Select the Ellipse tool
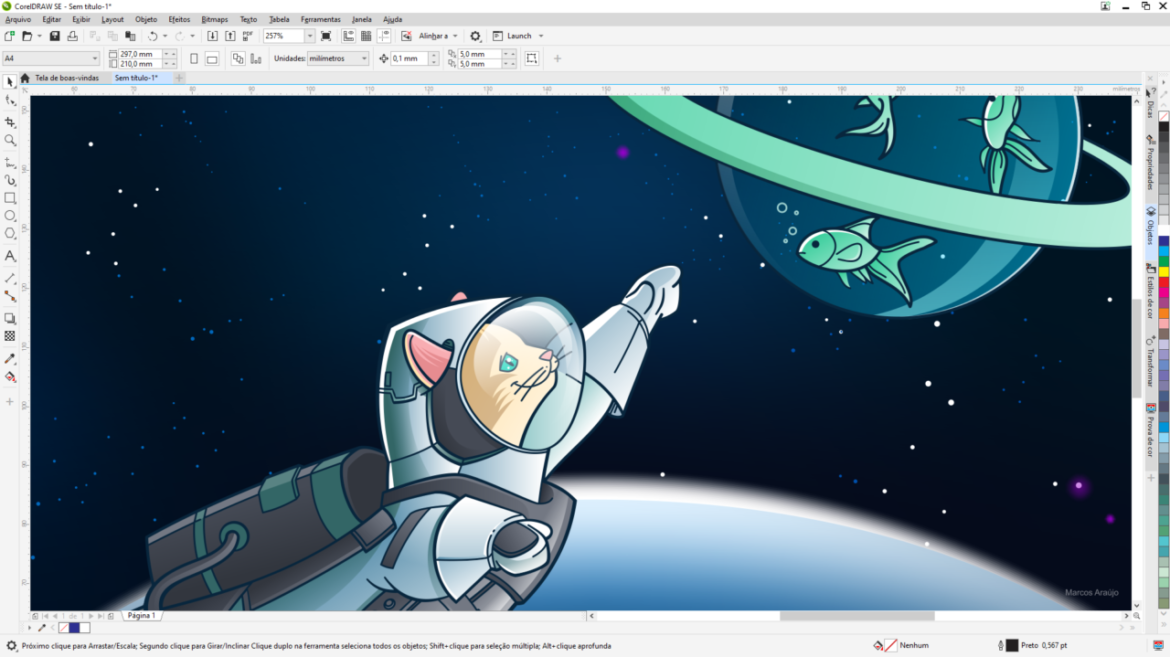This screenshot has width=1170, height=657. [10, 216]
